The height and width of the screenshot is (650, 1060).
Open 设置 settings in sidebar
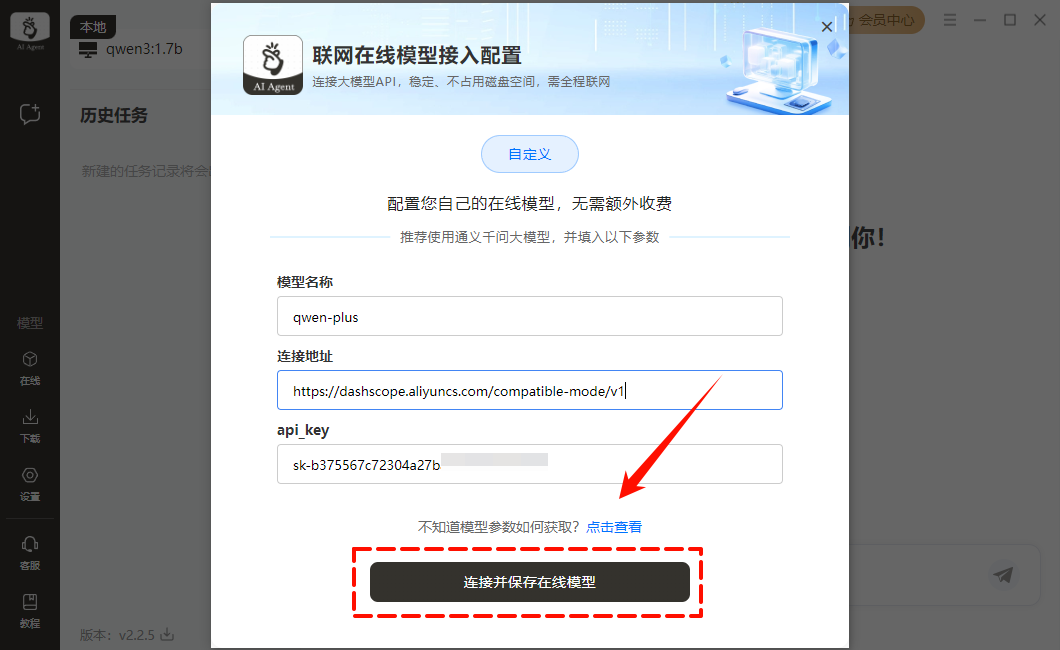(x=30, y=484)
